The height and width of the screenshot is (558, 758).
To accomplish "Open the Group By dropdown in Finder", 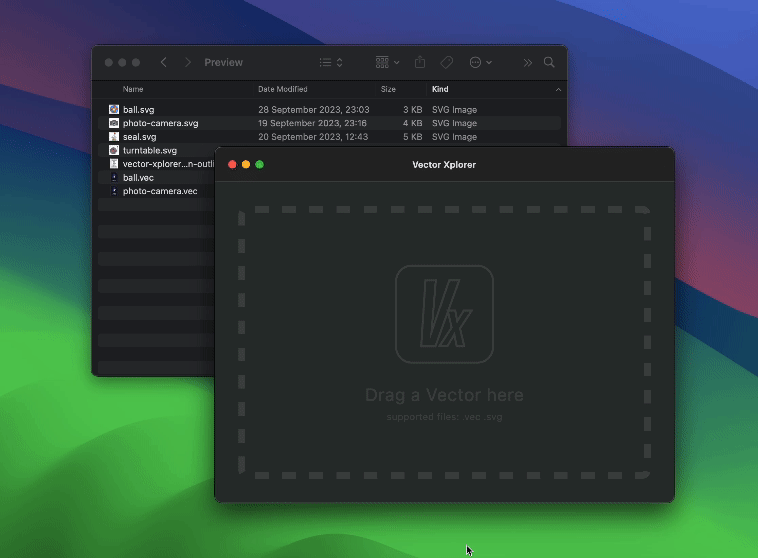I will pyautogui.click(x=387, y=62).
